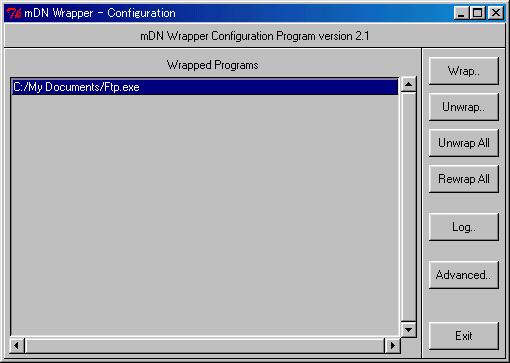Click the vertical scrollbar up arrow

pyautogui.click(x=408, y=84)
